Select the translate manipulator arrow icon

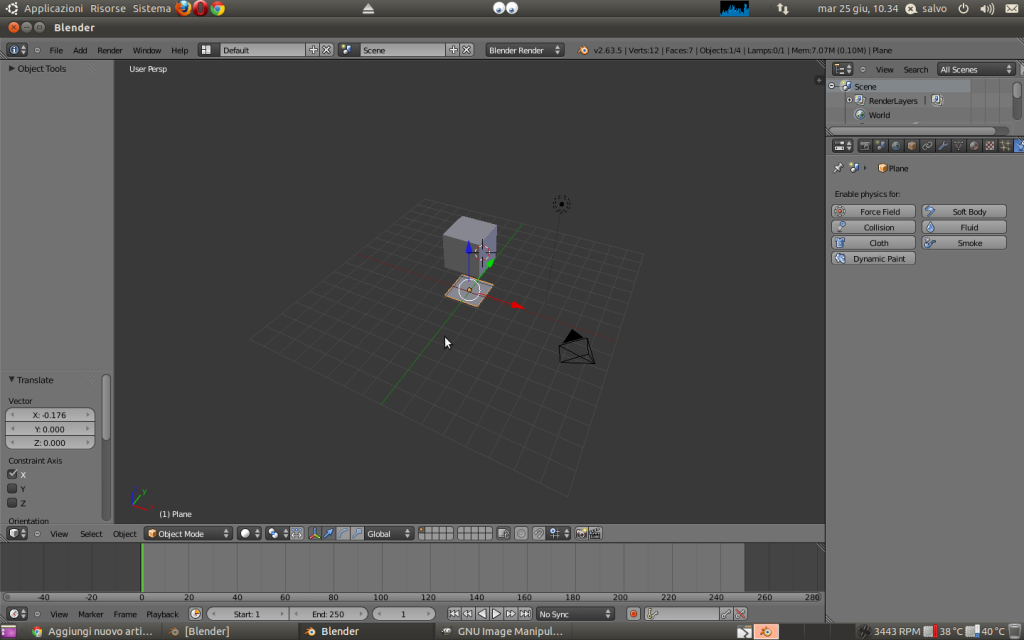pyautogui.click(x=328, y=534)
